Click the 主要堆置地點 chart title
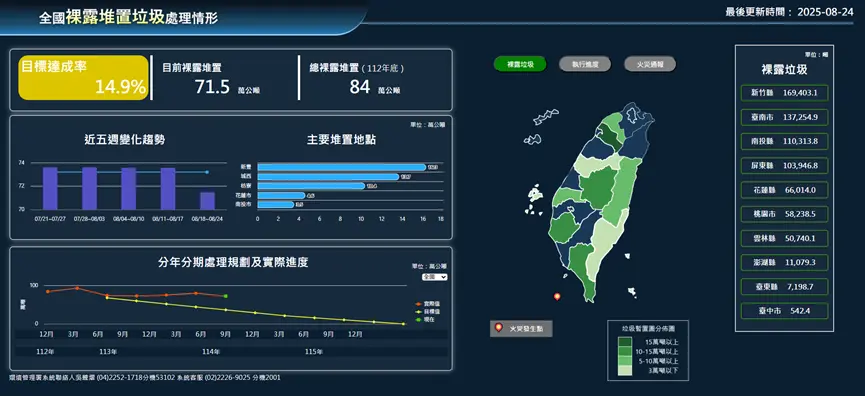This screenshot has height=396, width=865. pyautogui.click(x=341, y=140)
